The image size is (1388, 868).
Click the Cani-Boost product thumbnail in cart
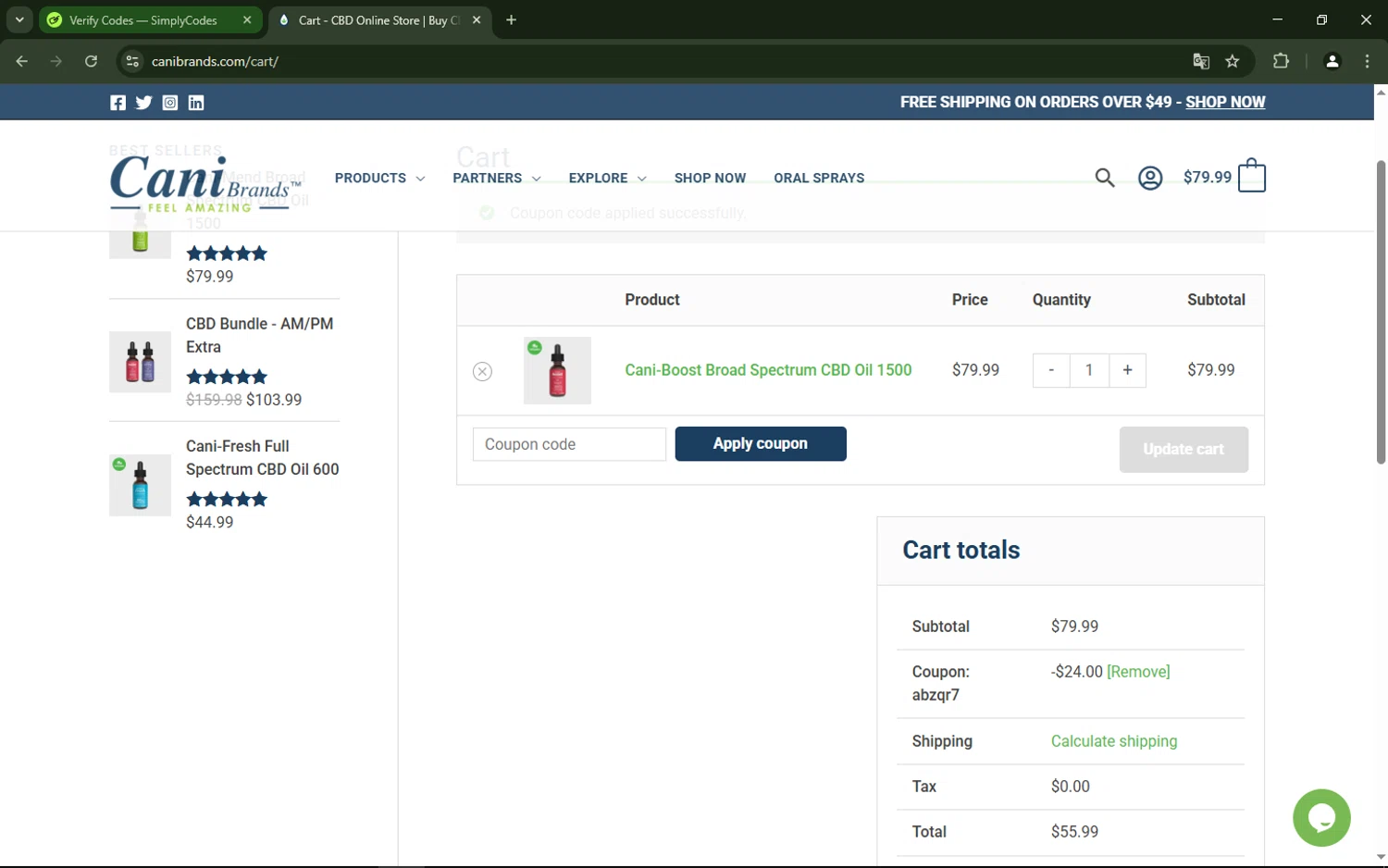point(557,371)
